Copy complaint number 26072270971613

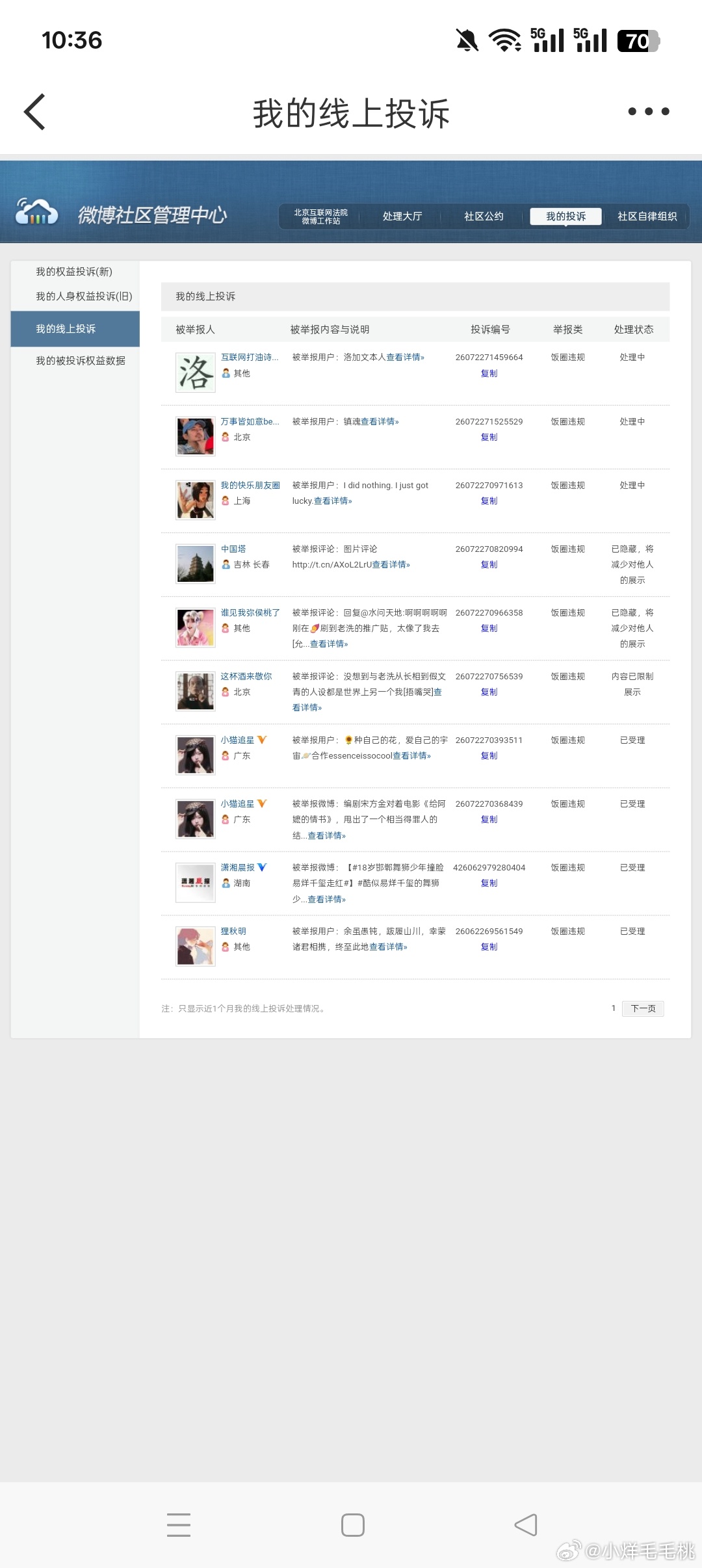point(489,501)
